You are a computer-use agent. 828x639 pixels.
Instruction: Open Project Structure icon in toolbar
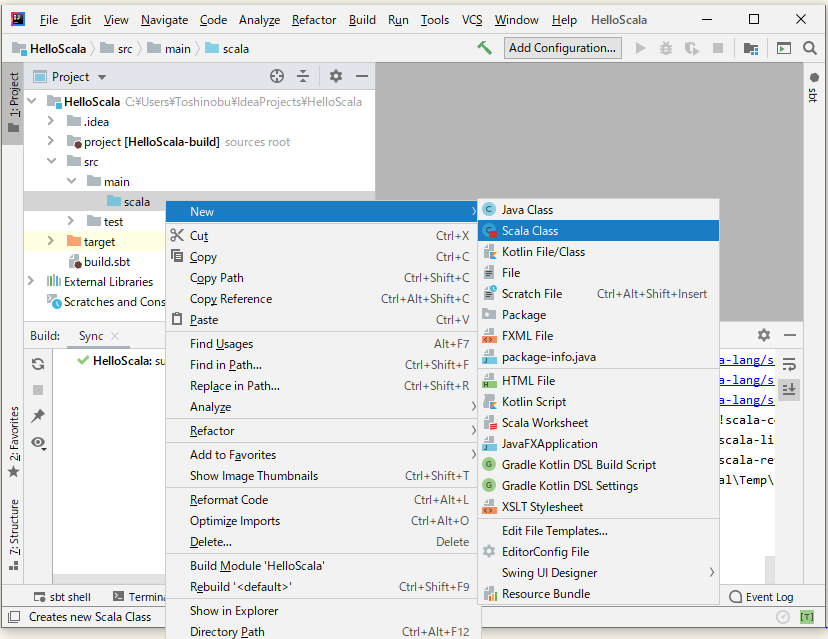(750, 49)
